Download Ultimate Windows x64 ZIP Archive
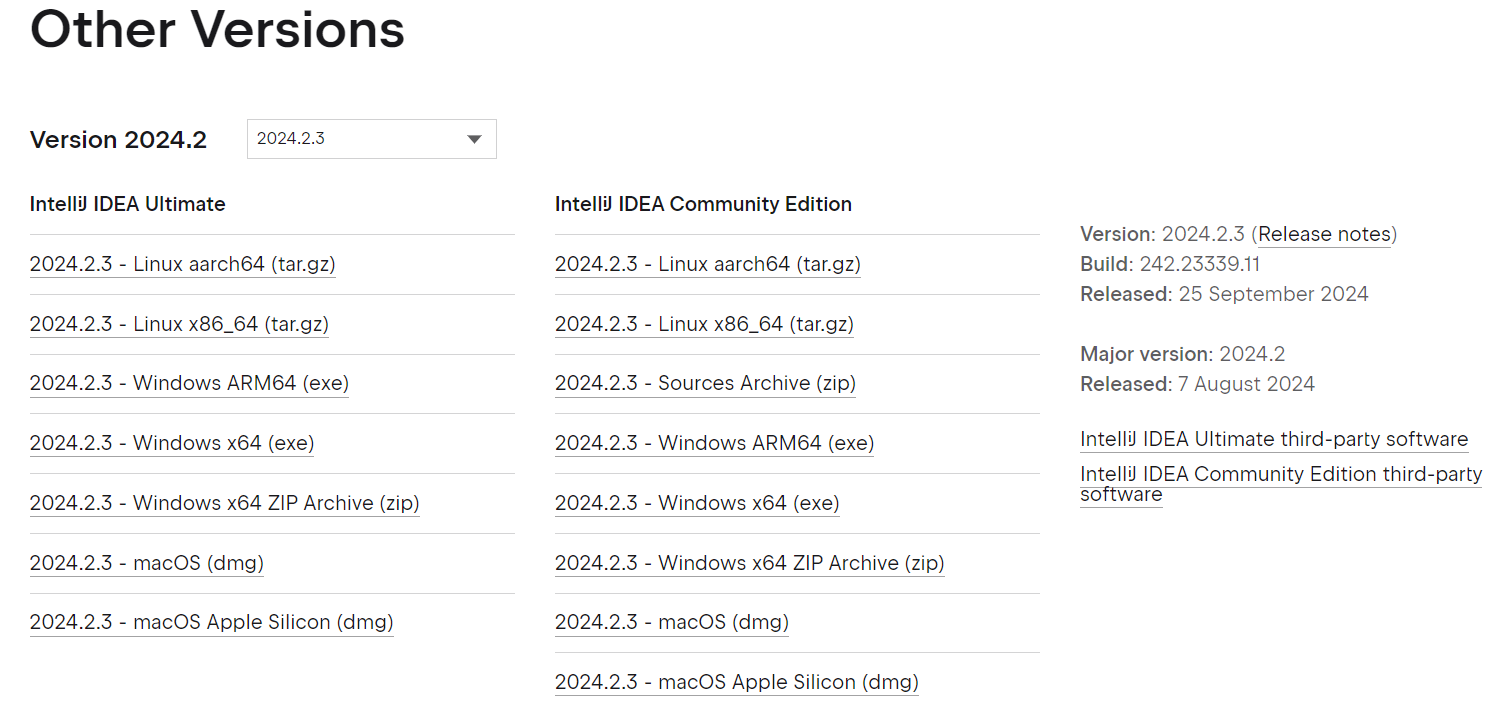1511x706 pixels. [x=224, y=503]
